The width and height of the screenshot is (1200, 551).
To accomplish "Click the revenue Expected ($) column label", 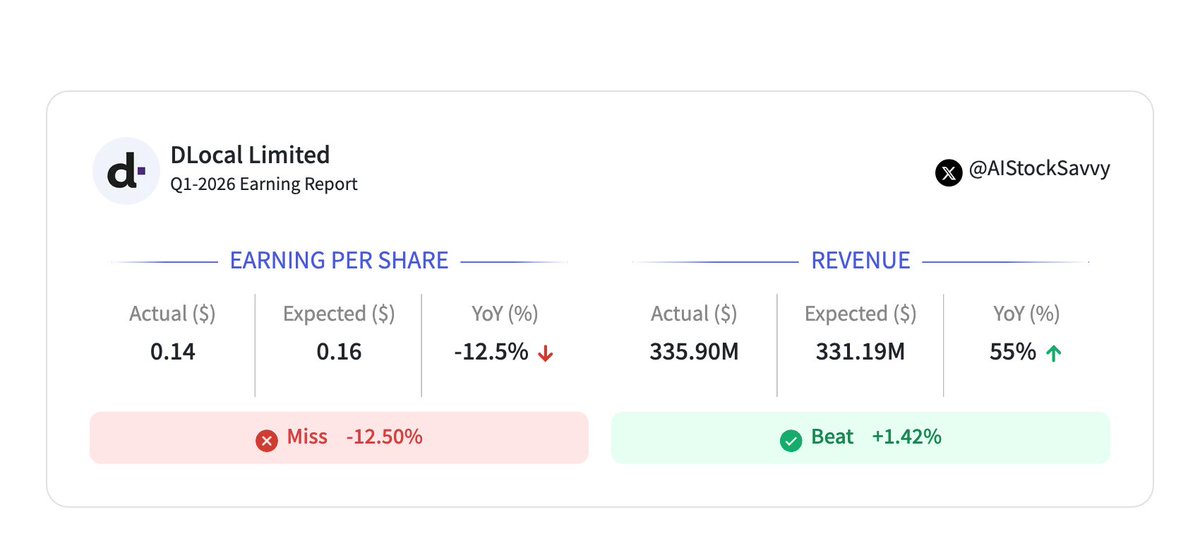I will [861, 314].
